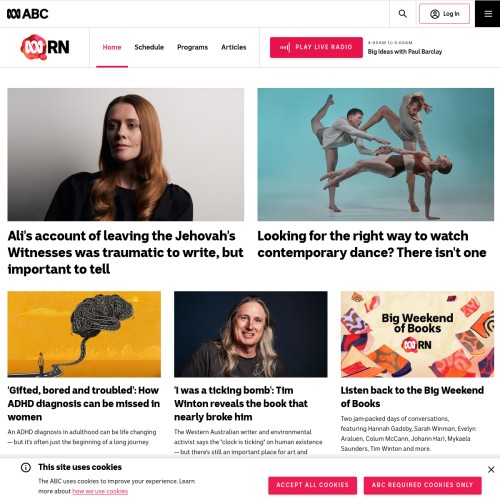The width and height of the screenshot is (500, 500).
Task: Open the search magnifier icon
Action: coord(403,14)
